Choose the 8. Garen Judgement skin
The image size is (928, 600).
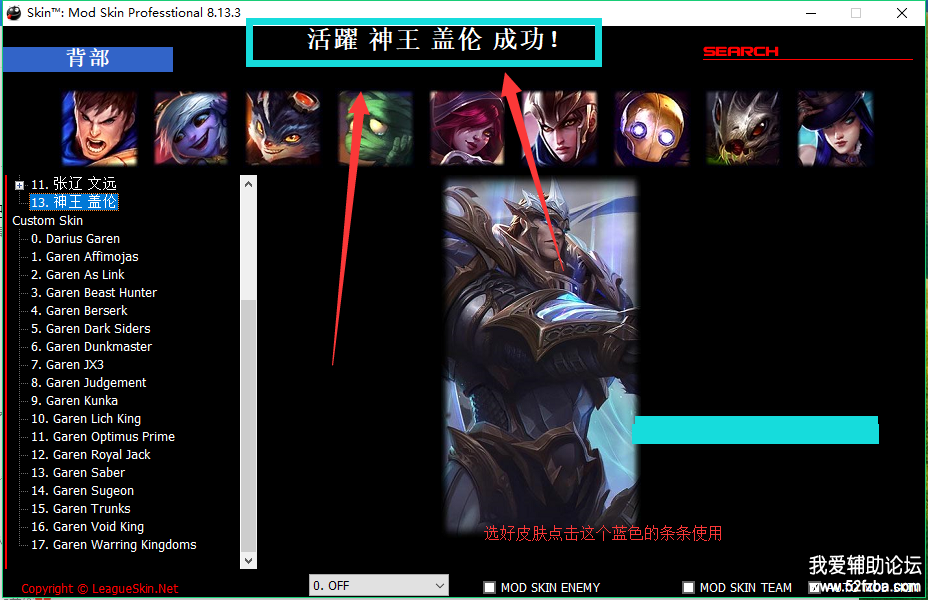89,383
